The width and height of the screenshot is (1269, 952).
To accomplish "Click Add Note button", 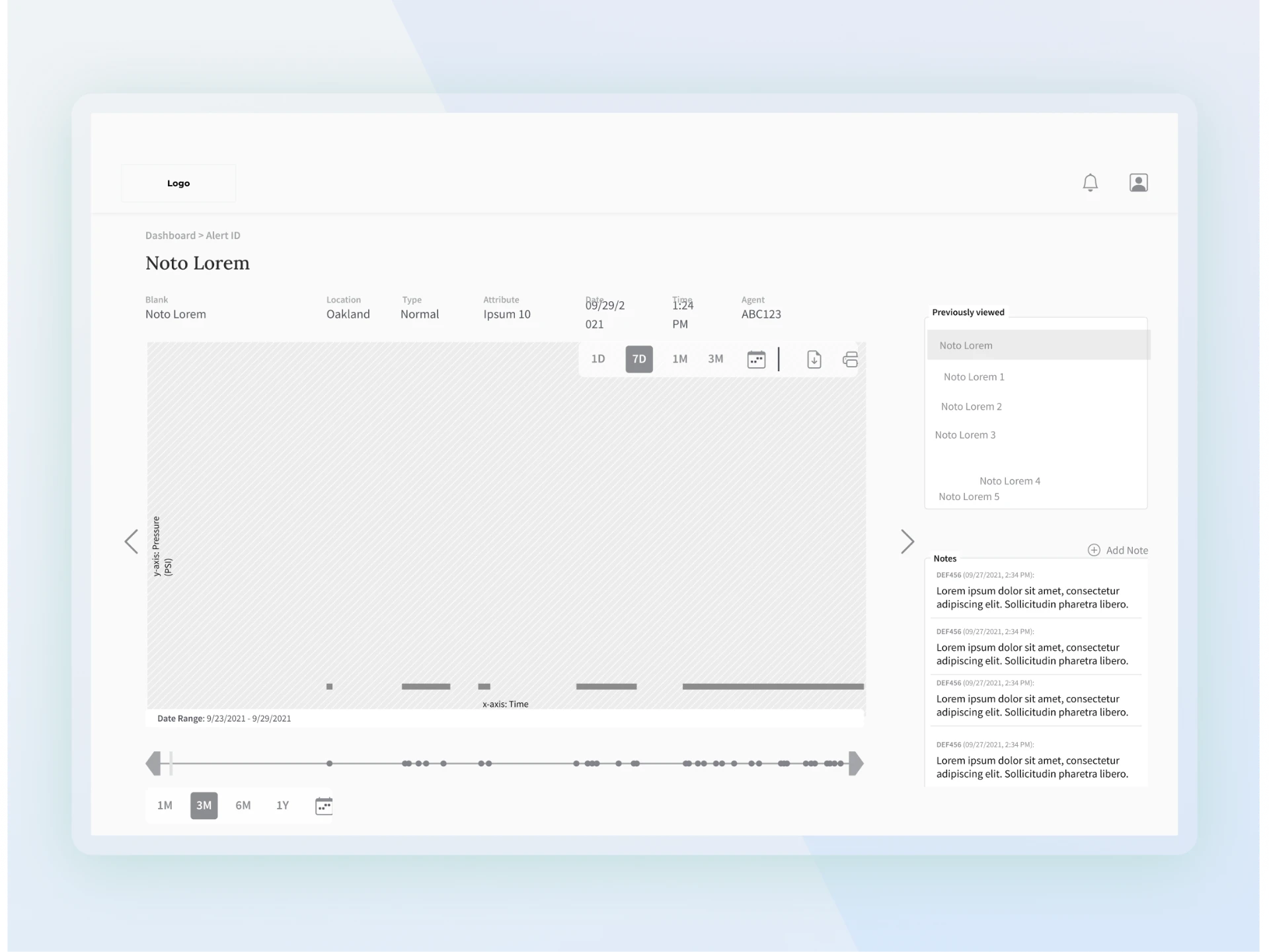I will tap(1118, 550).
